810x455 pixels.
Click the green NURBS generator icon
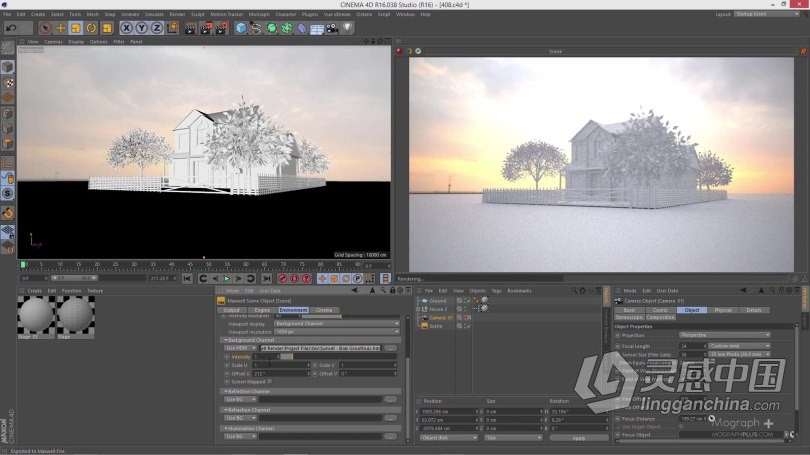[x=271, y=28]
